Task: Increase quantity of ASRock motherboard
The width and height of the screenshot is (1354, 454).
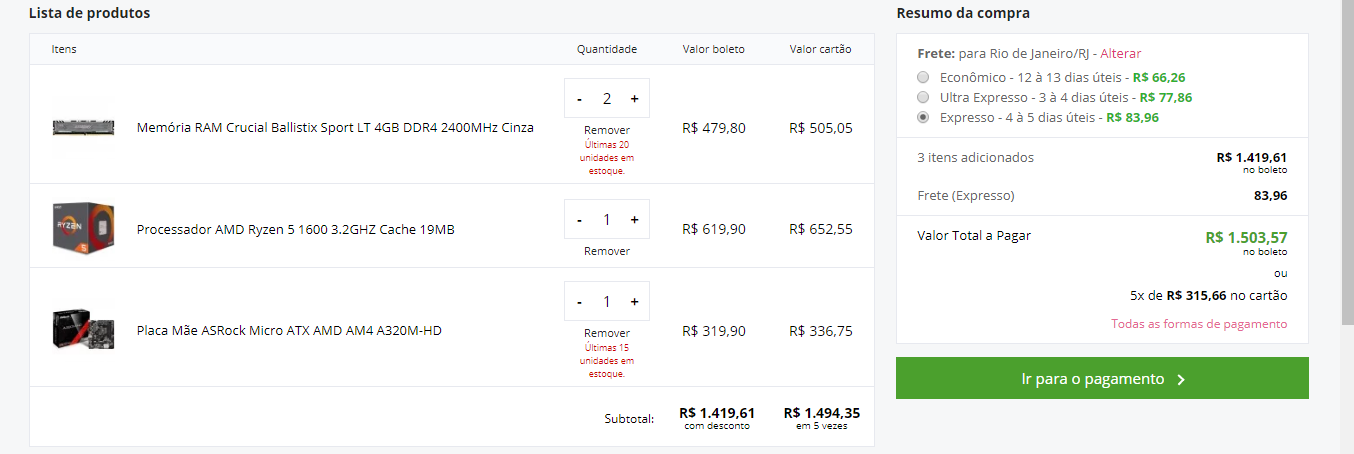Action: point(634,301)
